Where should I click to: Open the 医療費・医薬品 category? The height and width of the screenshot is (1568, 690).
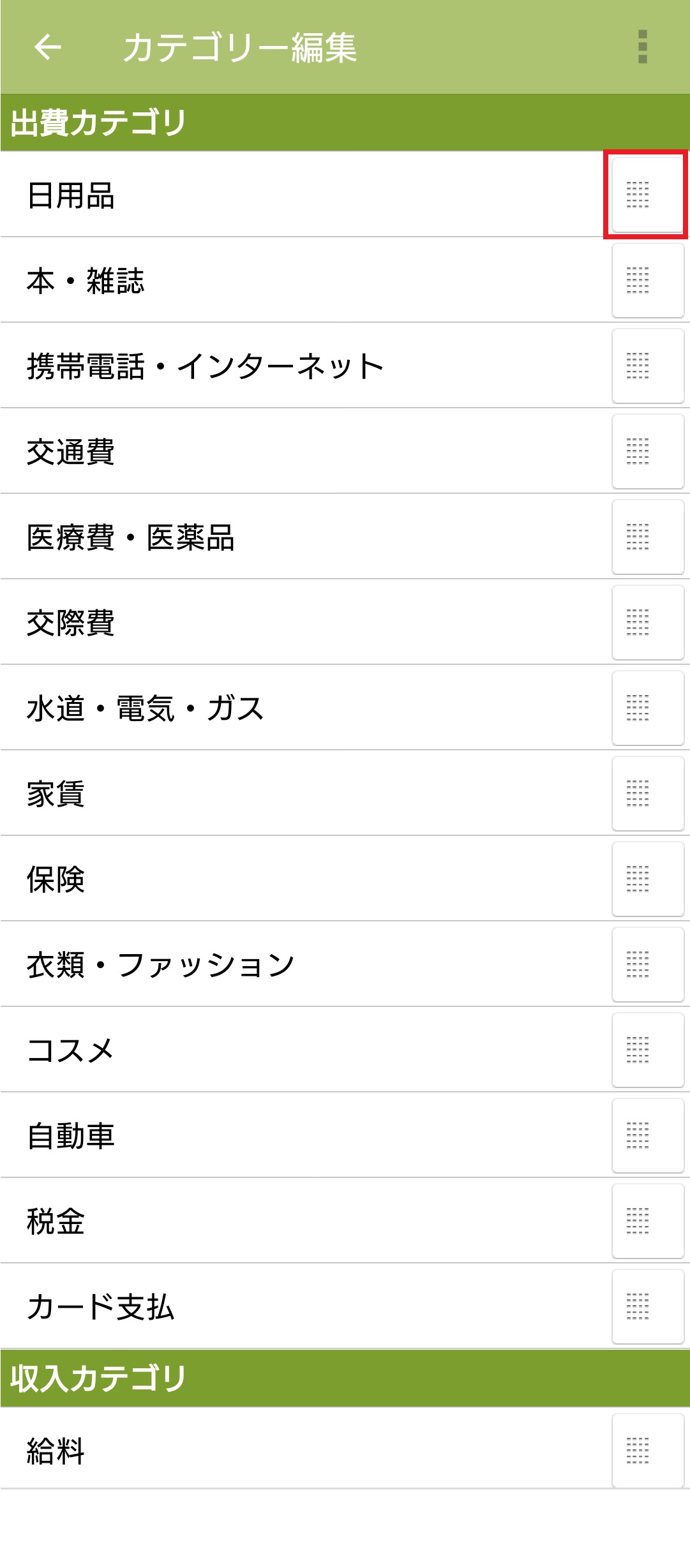(131, 537)
